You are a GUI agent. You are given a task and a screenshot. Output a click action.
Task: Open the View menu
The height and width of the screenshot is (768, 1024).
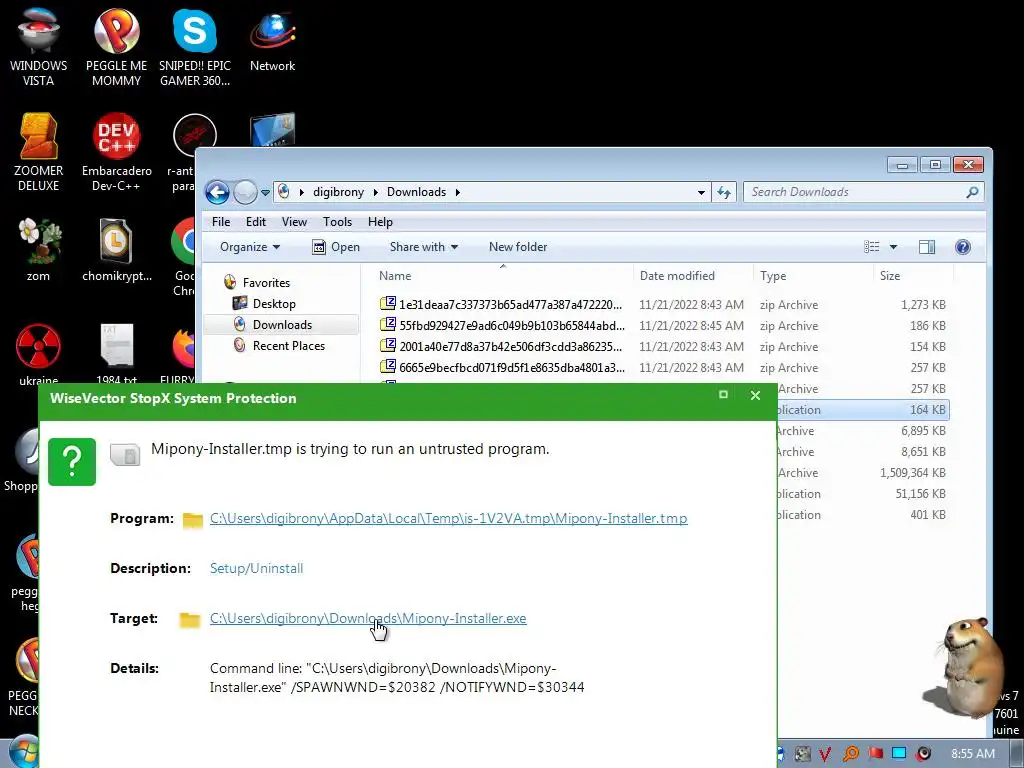pos(294,222)
